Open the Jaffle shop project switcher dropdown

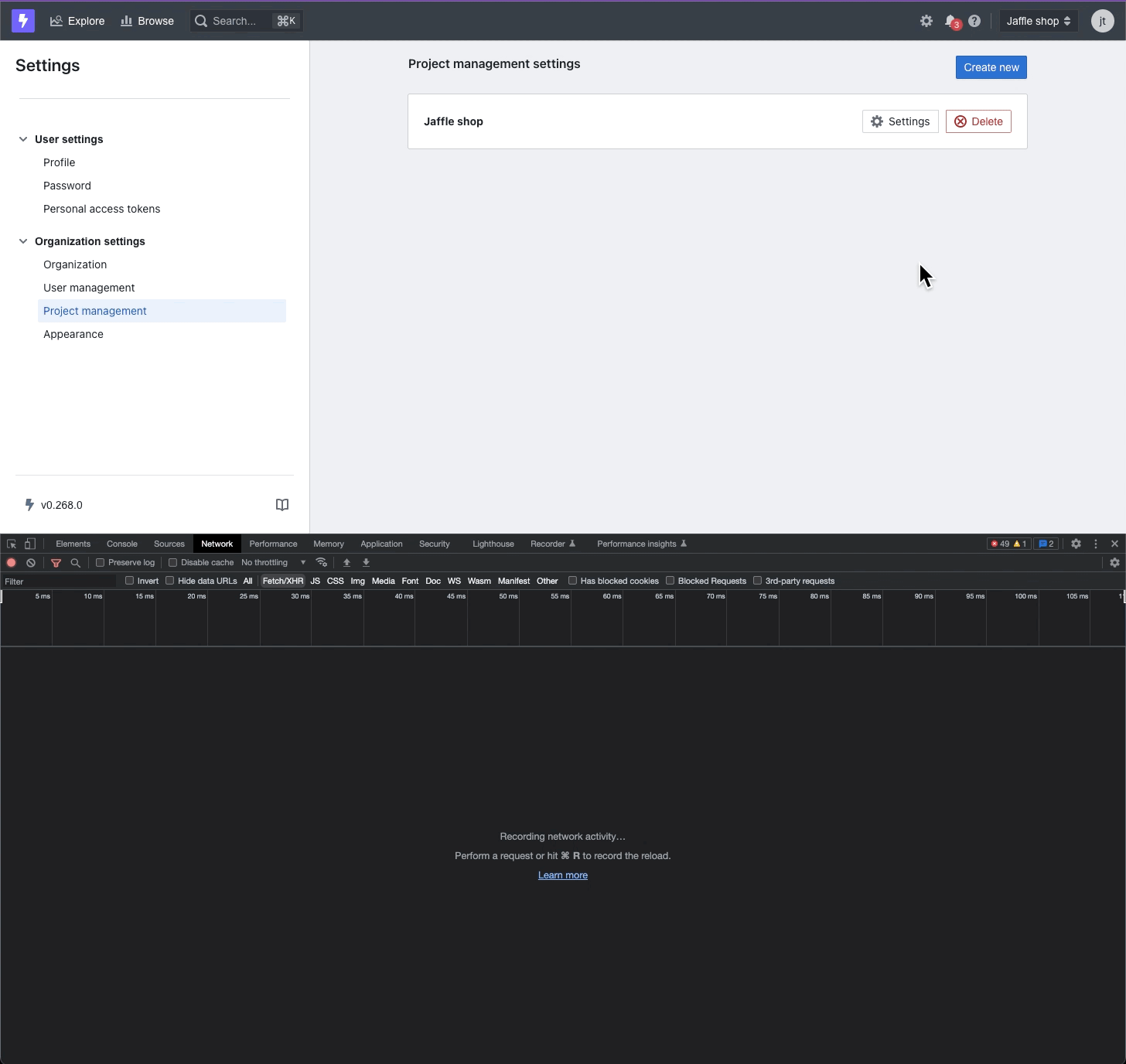click(1038, 21)
